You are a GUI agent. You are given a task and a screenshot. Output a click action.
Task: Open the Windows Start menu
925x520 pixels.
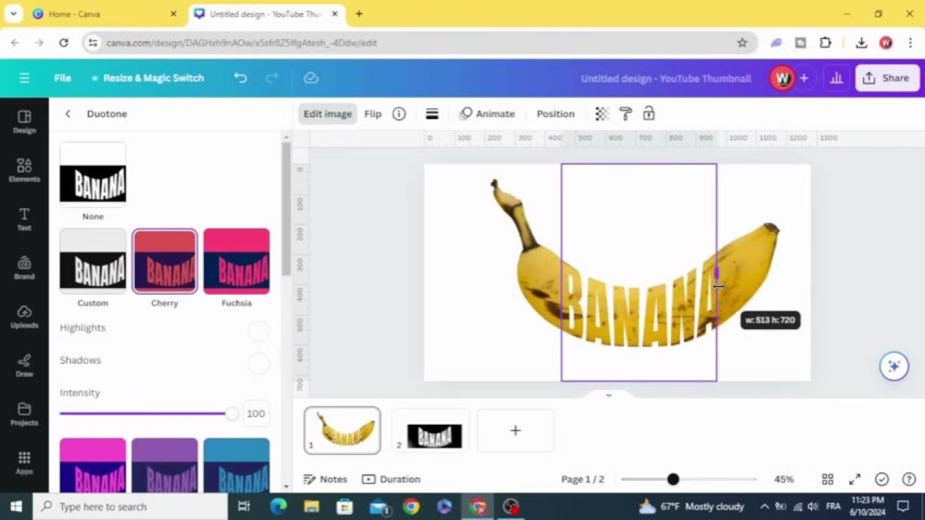pyautogui.click(x=16, y=506)
